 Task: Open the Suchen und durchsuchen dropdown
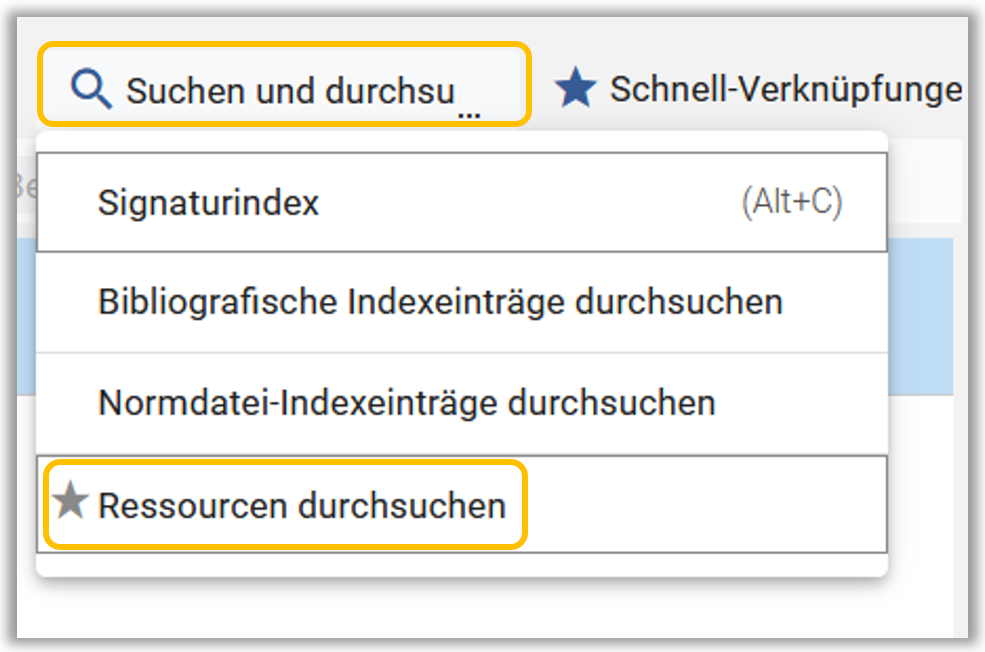tap(285, 84)
